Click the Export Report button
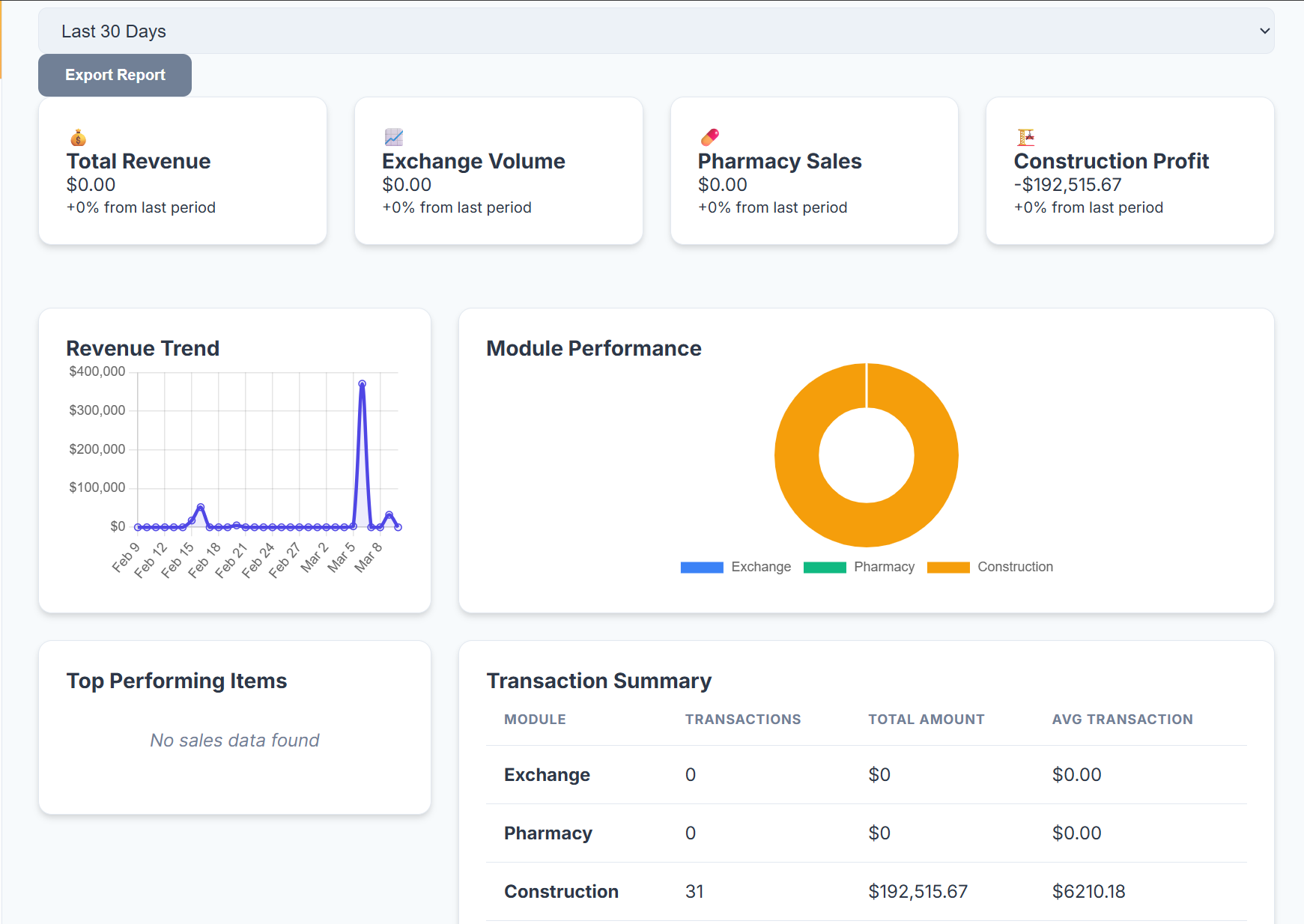 click(x=114, y=75)
